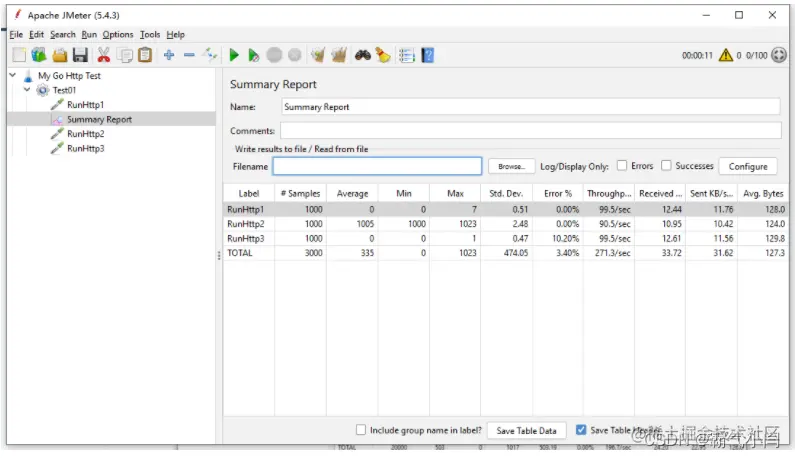Click the Average column header
Screen dimensions: 795x458
coord(352,193)
